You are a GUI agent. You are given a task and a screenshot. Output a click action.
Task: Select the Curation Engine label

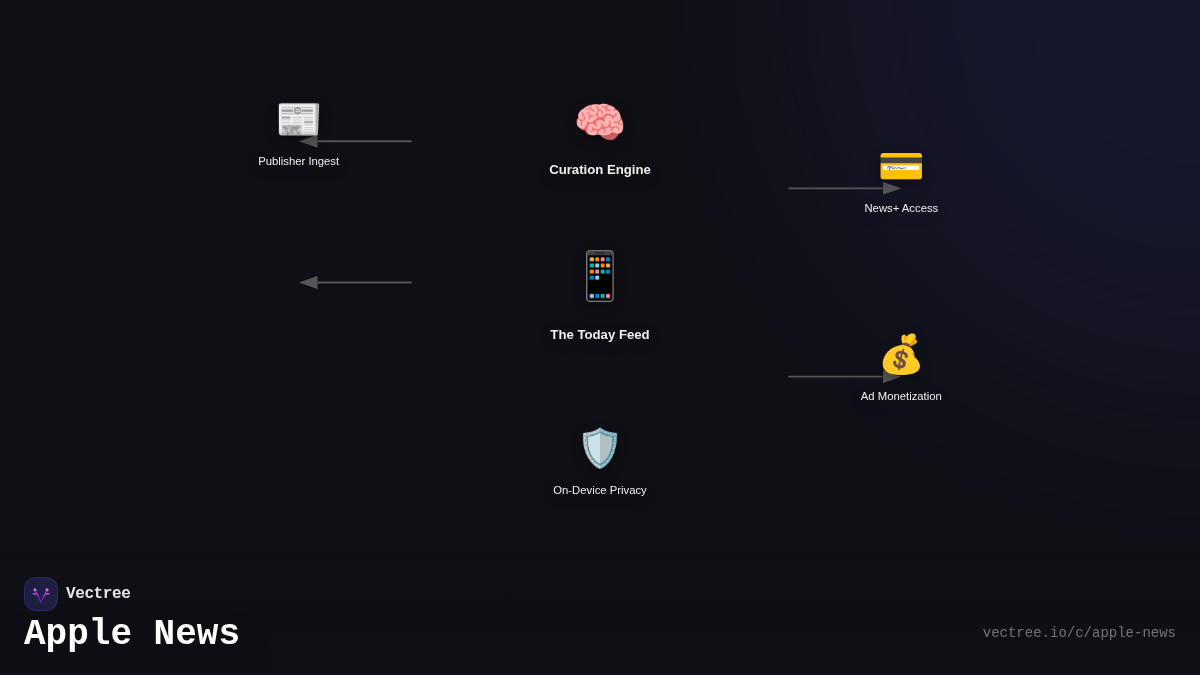(x=600, y=170)
